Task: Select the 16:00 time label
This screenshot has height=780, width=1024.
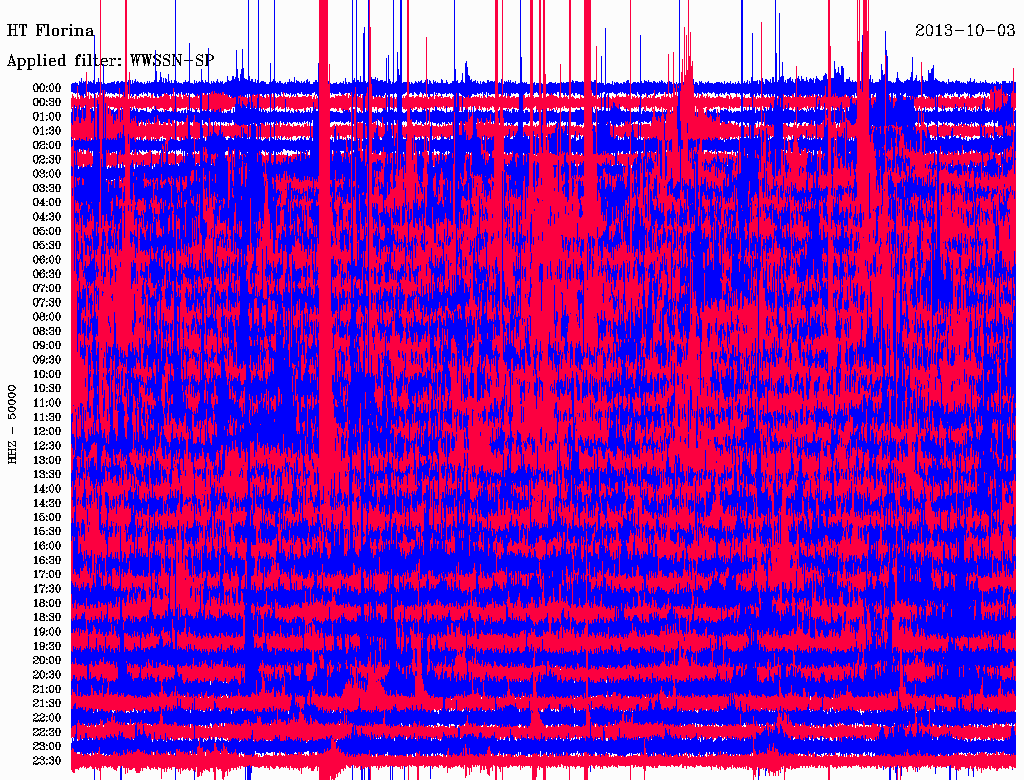Action: pos(47,545)
